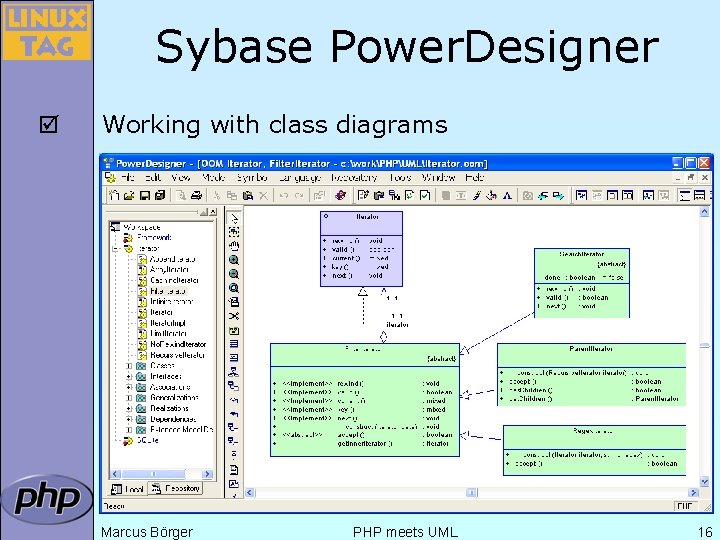The image size is (720, 540).
Task: Click the browser scroll right arrow
Action: click(x=207, y=474)
